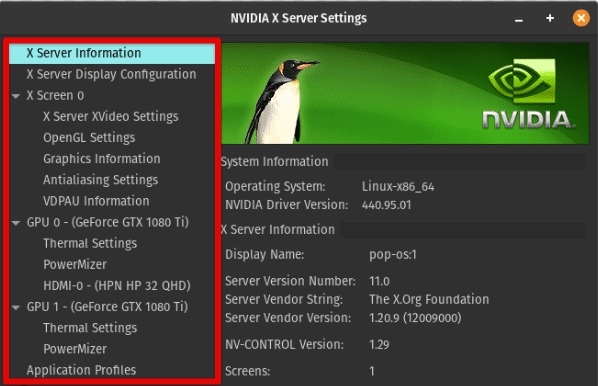The image size is (598, 386).
Task: Click the System Information section heading
Action: (274, 162)
